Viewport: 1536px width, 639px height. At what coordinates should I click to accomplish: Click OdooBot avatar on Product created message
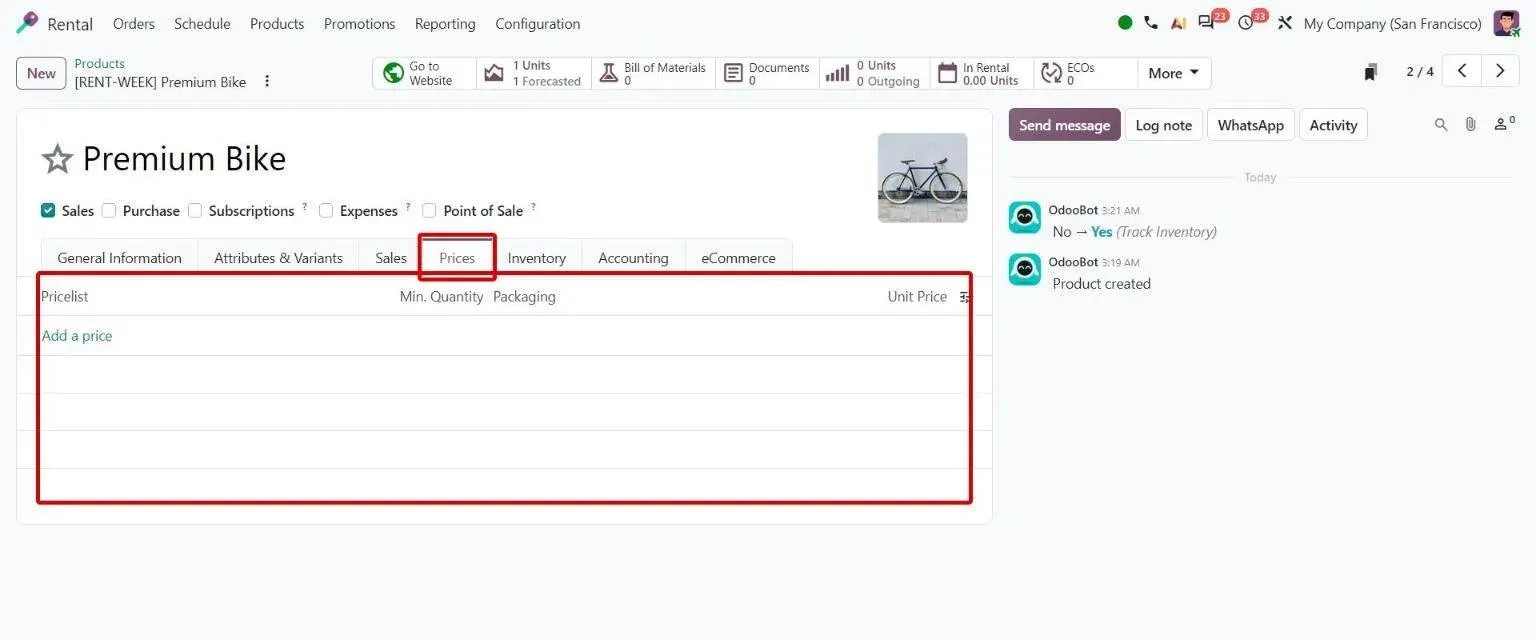[1024, 269]
